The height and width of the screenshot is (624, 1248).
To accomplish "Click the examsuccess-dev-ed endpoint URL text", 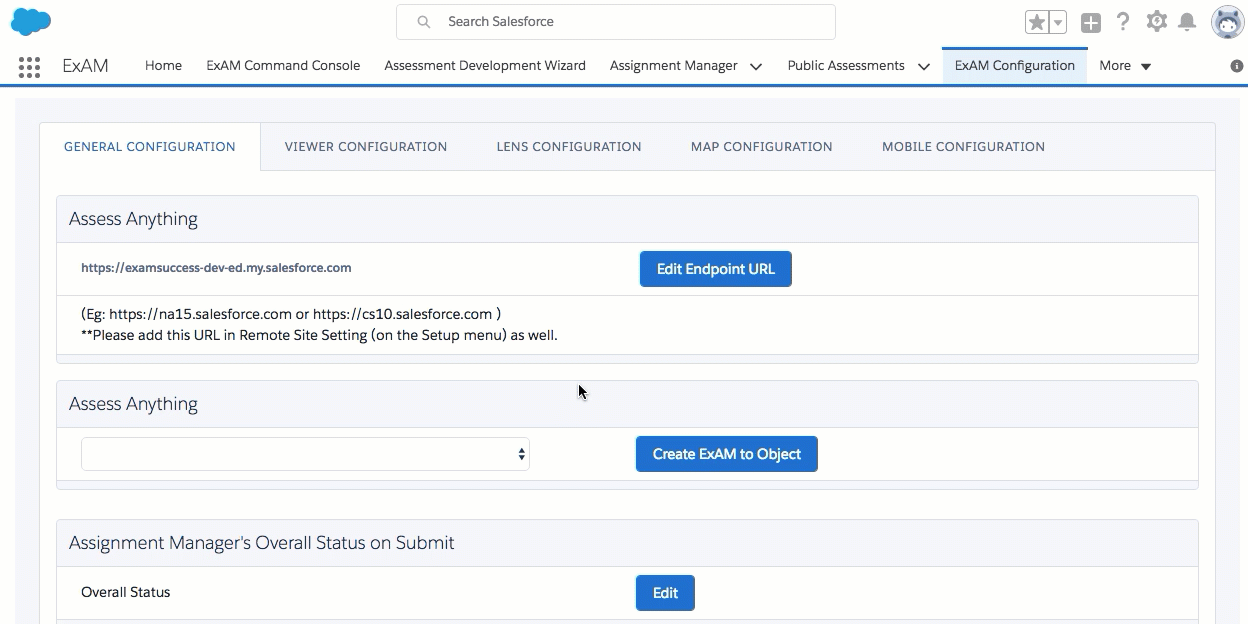I will [x=216, y=268].
